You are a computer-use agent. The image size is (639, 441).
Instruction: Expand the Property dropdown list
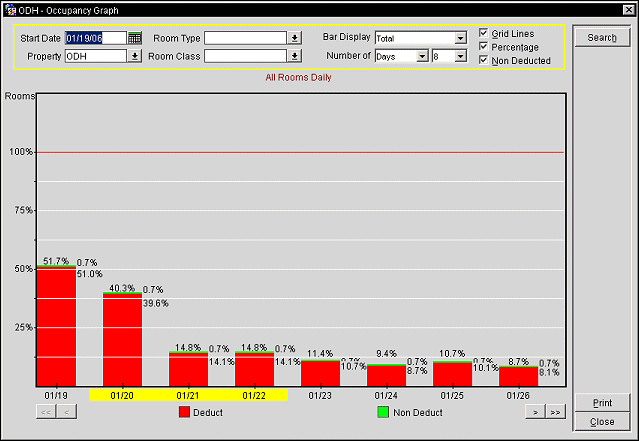[135, 56]
